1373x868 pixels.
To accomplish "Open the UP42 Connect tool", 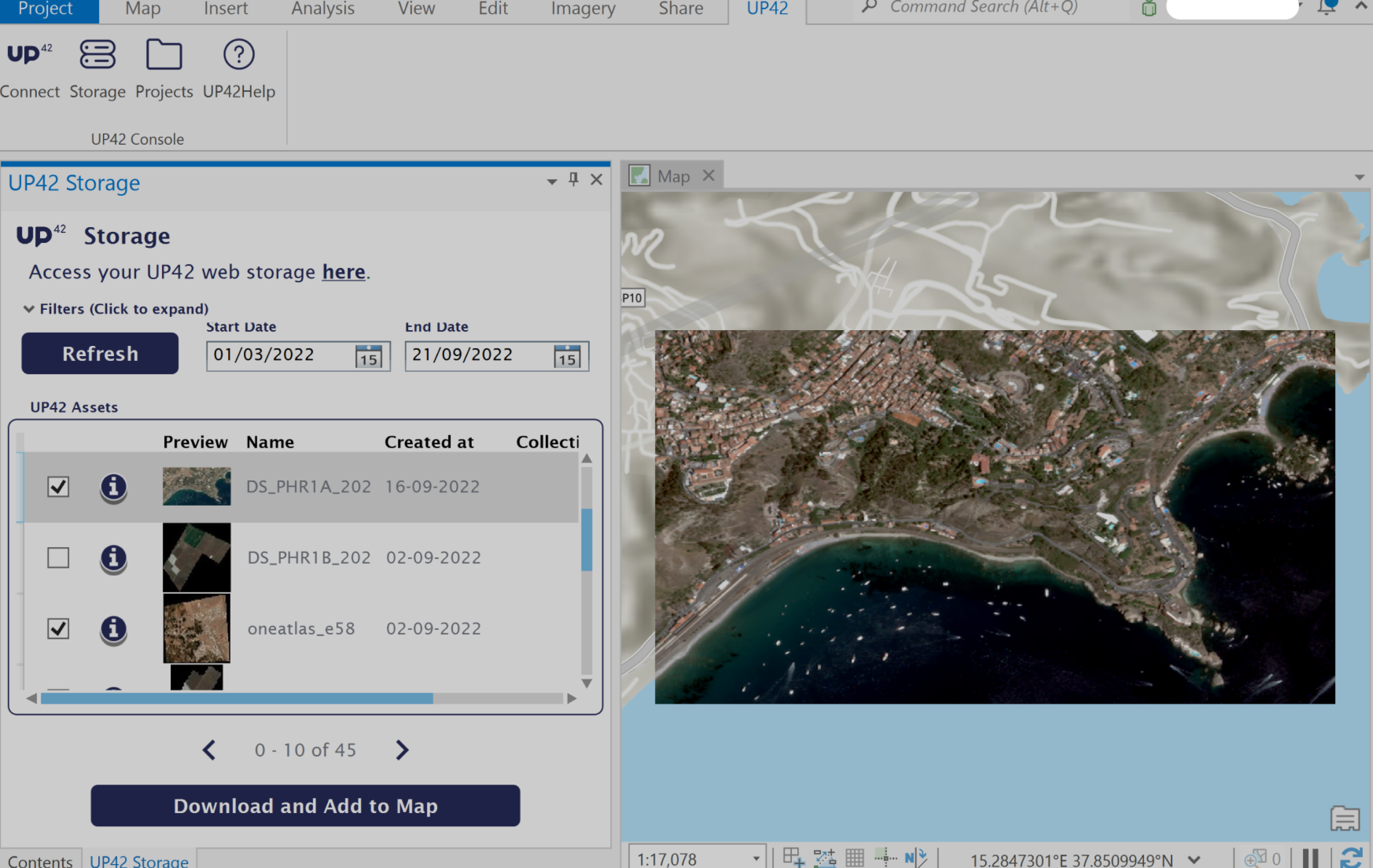I will point(30,69).
